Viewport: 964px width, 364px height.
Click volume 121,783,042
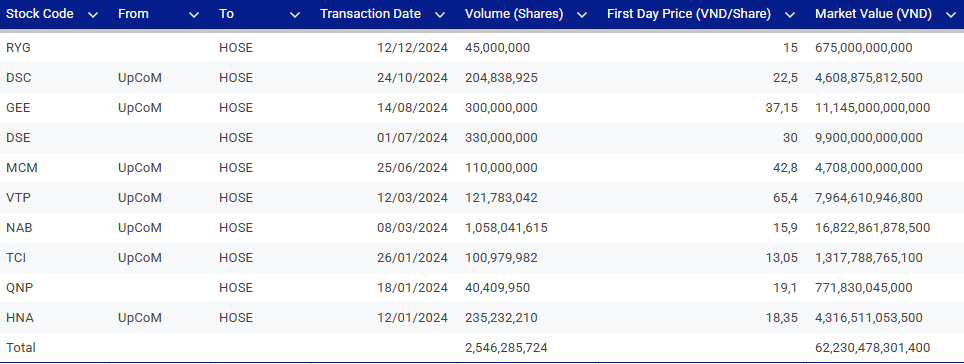pyautogui.click(x=501, y=198)
